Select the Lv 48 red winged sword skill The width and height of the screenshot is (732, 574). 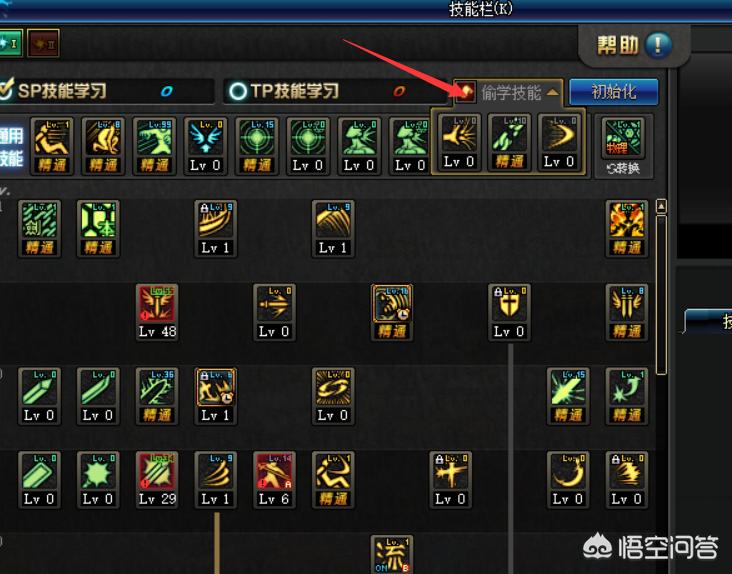pos(157,312)
